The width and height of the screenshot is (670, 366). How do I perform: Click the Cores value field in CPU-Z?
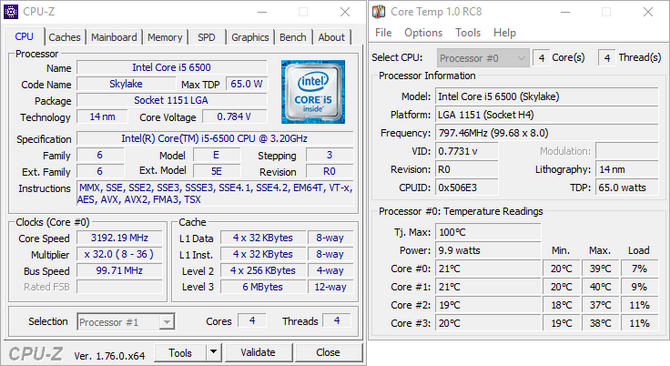(x=252, y=321)
